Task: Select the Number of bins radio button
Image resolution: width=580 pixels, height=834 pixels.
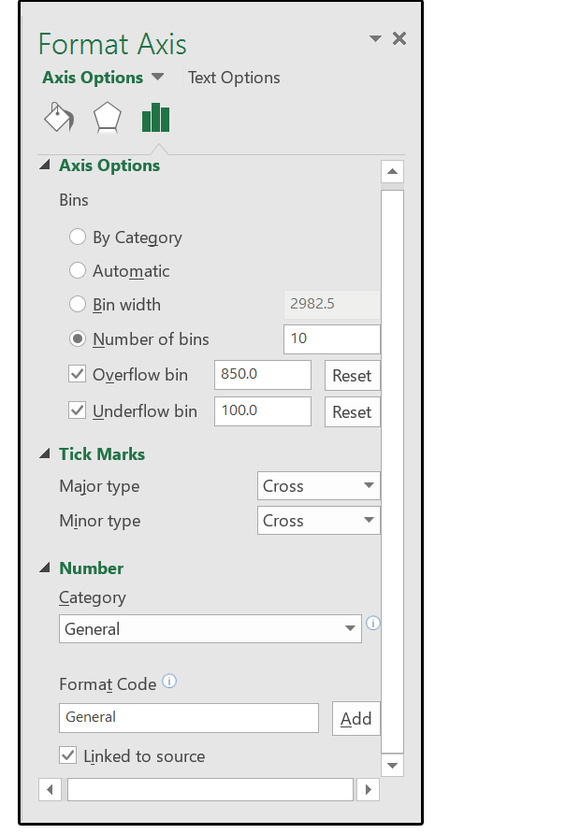Action: point(77,339)
